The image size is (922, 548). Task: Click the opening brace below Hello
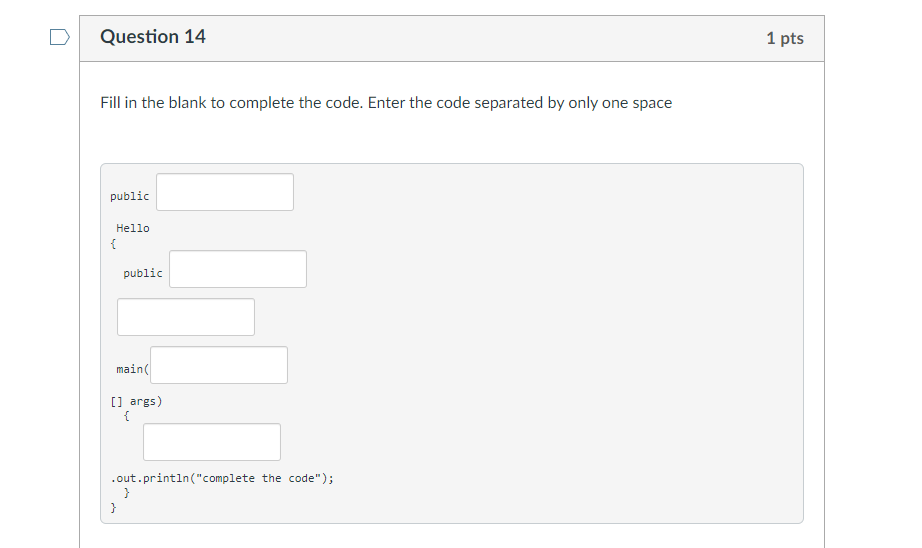point(113,243)
